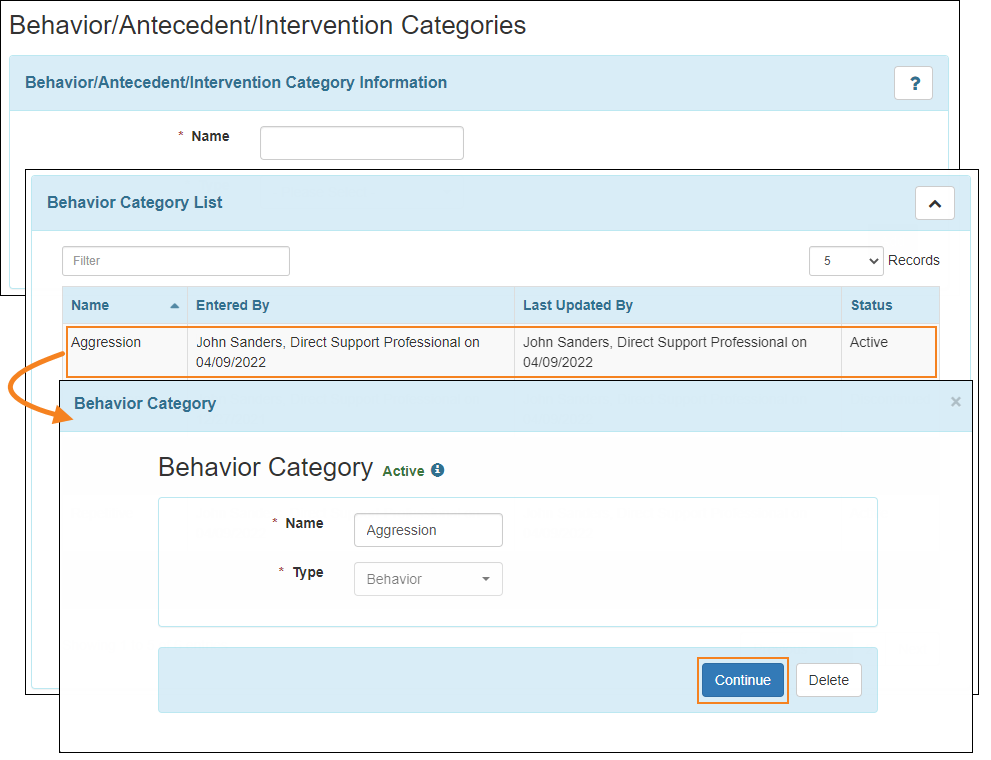Click the empty Name field at the top

tap(361, 142)
